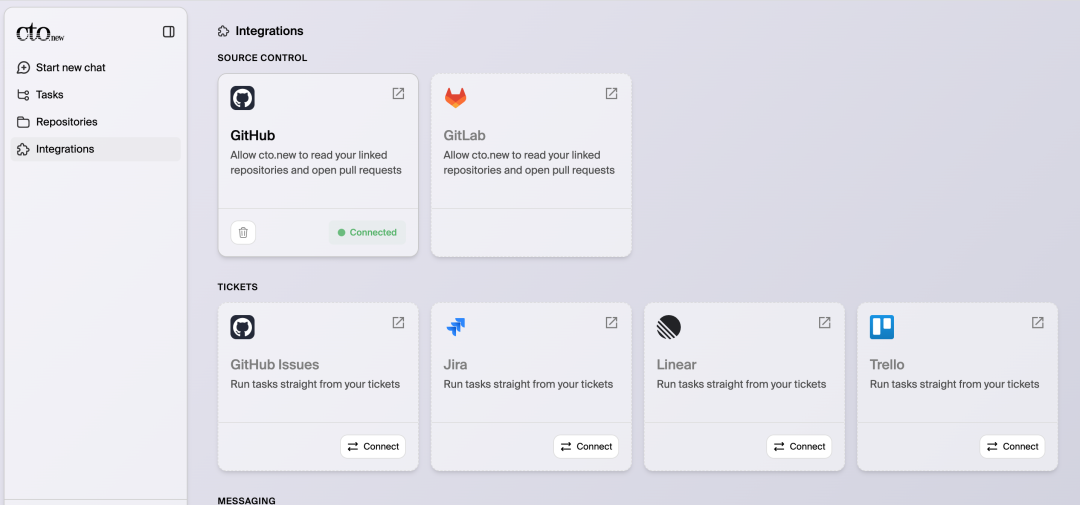Start a new chat
Screen dimensions: 1080x505
tap(70, 68)
